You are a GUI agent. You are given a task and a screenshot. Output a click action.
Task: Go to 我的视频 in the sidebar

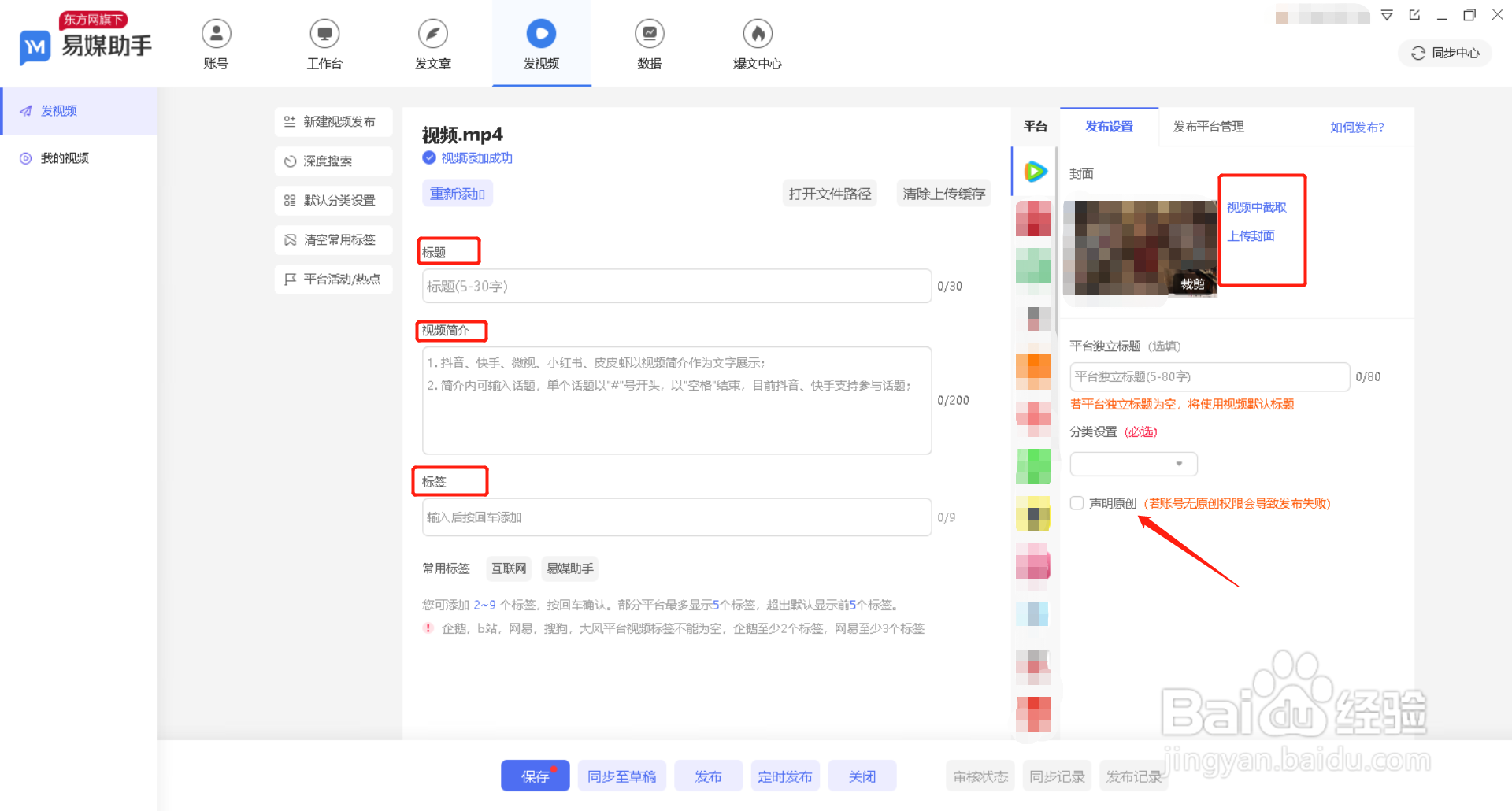click(63, 157)
